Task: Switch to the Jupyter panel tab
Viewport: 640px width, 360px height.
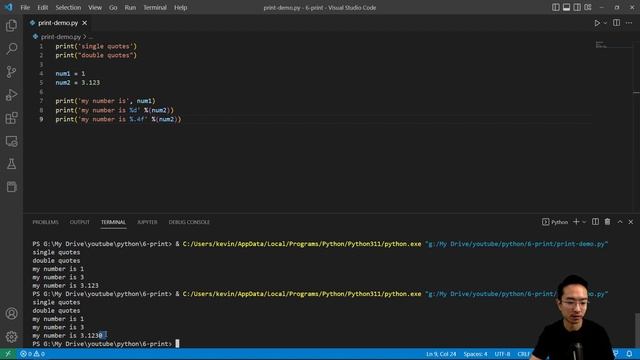Action: point(147,222)
